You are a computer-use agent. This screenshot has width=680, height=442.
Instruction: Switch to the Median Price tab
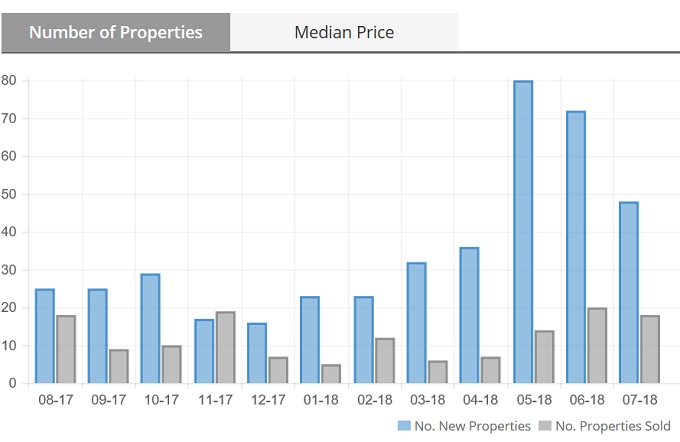pyautogui.click(x=344, y=32)
